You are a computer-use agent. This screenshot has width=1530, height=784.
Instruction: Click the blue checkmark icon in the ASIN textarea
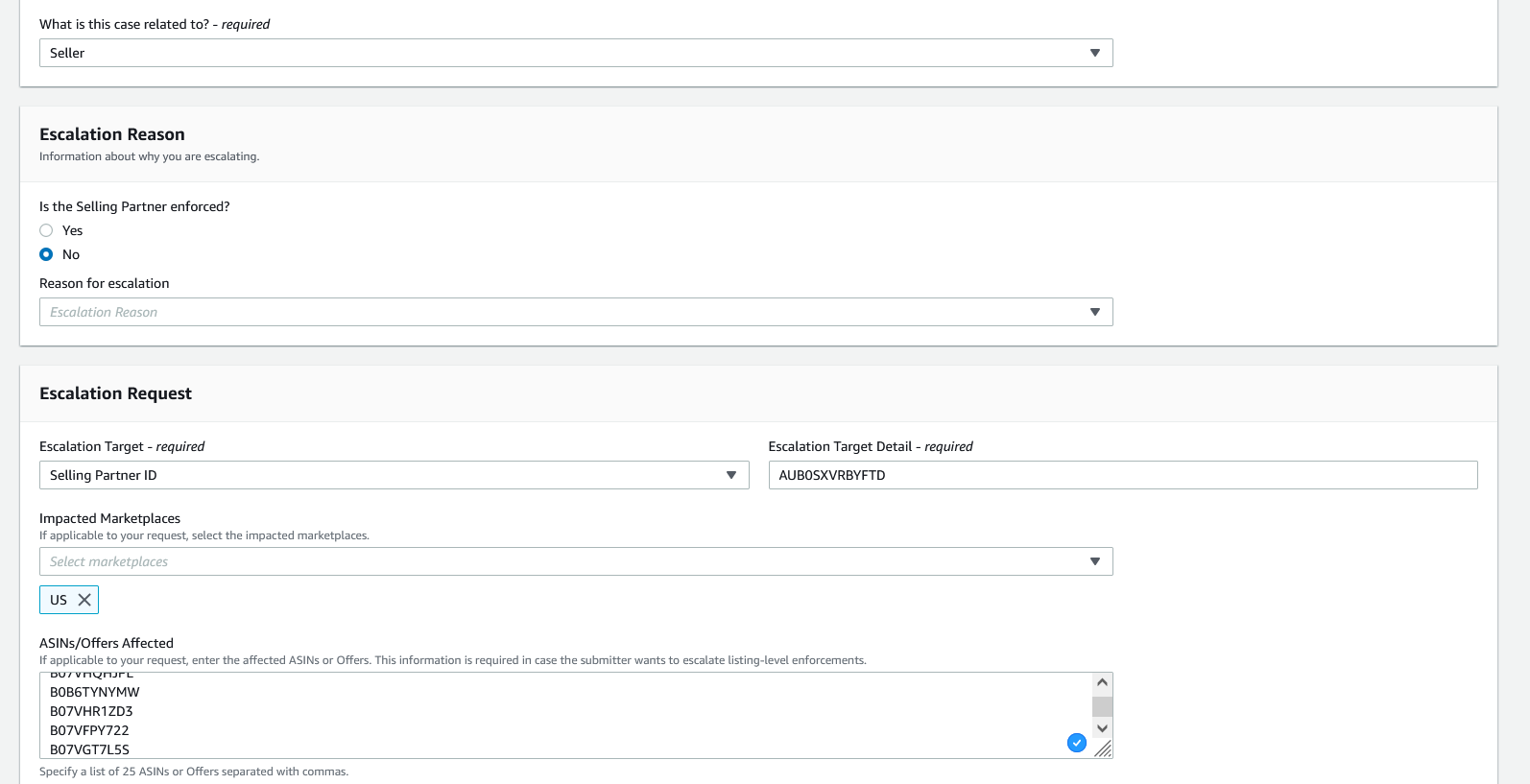pos(1077,743)
